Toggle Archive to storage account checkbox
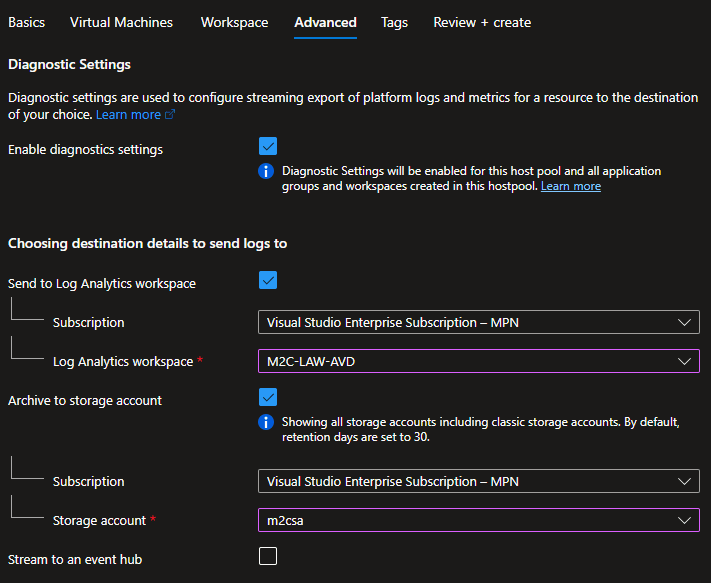 click(268, 397)
